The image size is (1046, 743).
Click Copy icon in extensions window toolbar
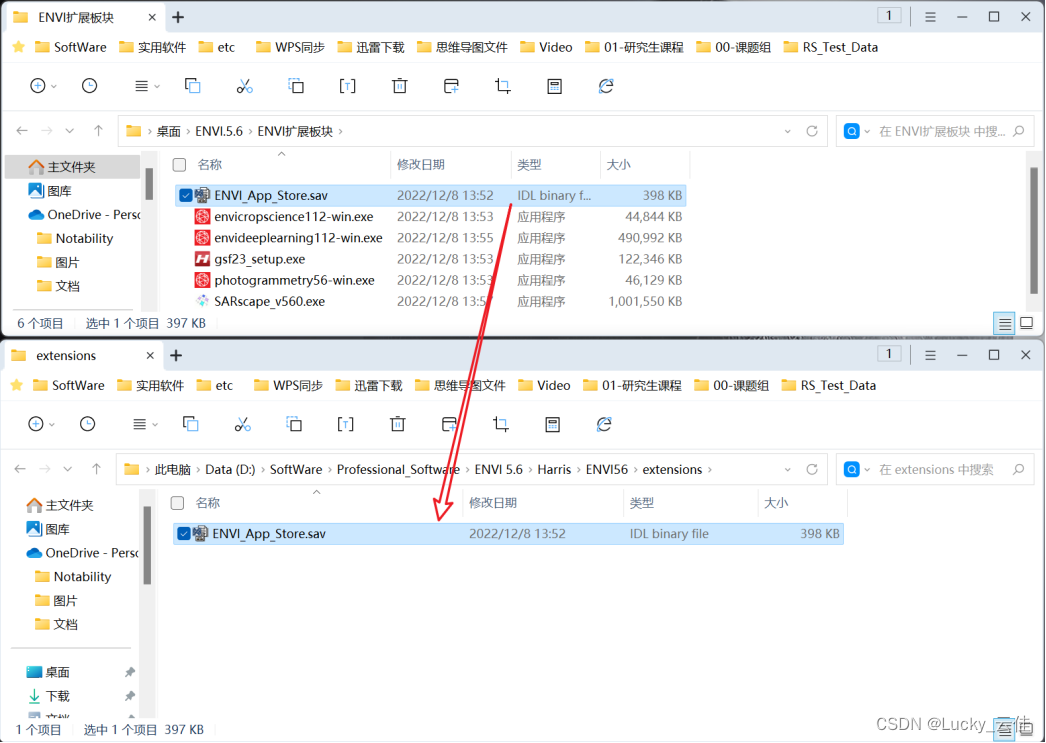(191, 424)
